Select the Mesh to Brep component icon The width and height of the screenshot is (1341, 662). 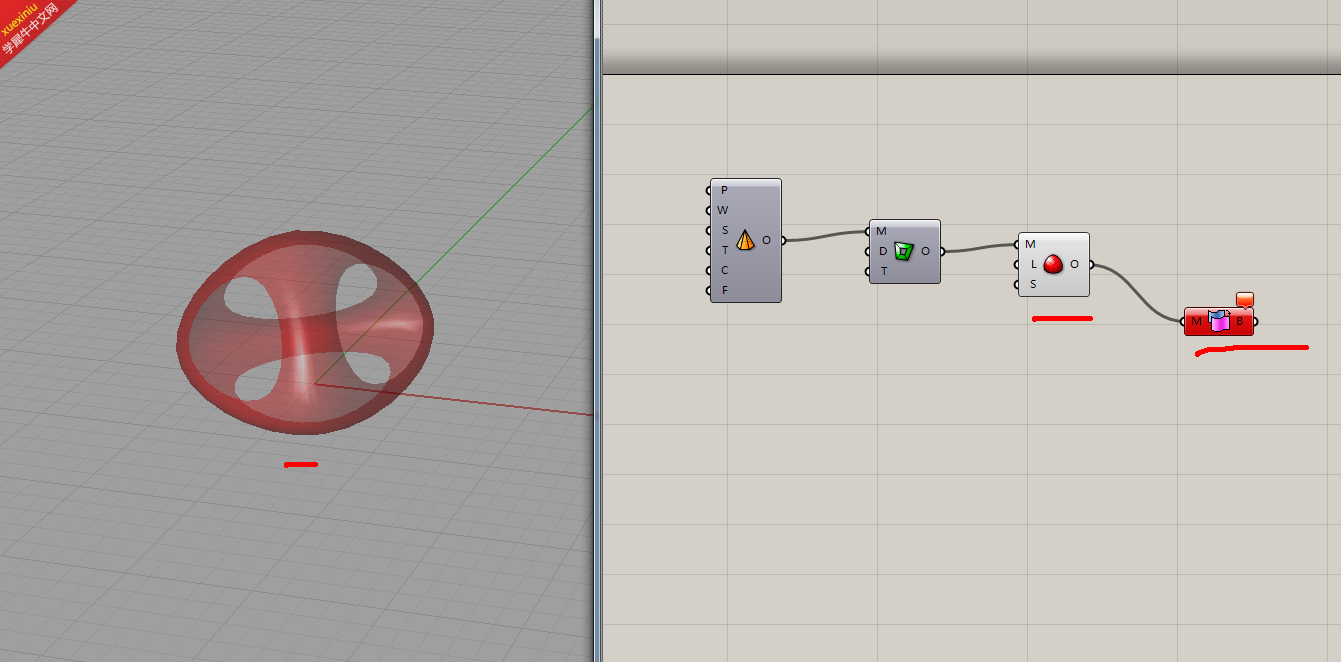click(1219, 321)
